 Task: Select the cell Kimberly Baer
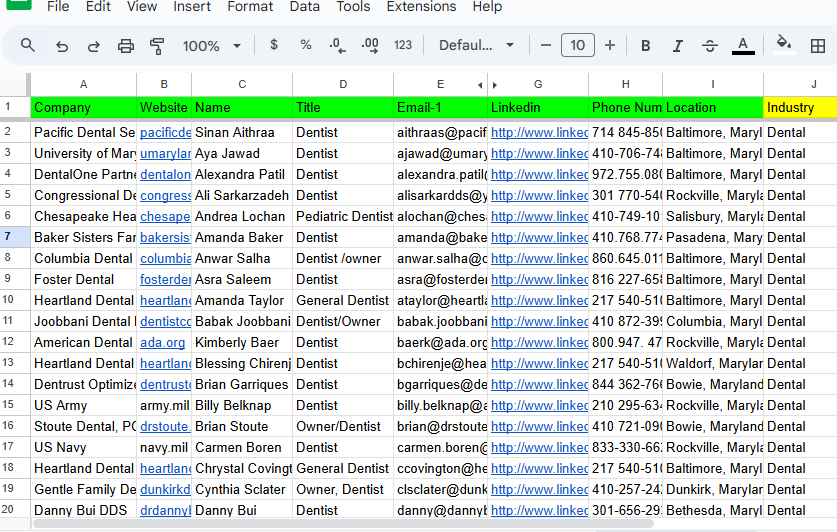click(x=242, y=342)
